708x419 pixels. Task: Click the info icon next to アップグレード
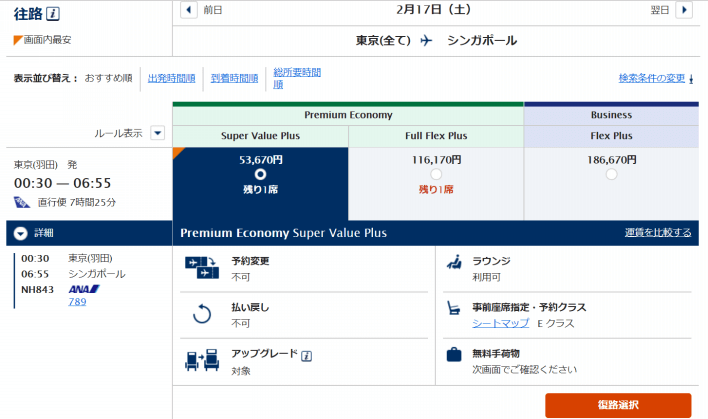307,355
